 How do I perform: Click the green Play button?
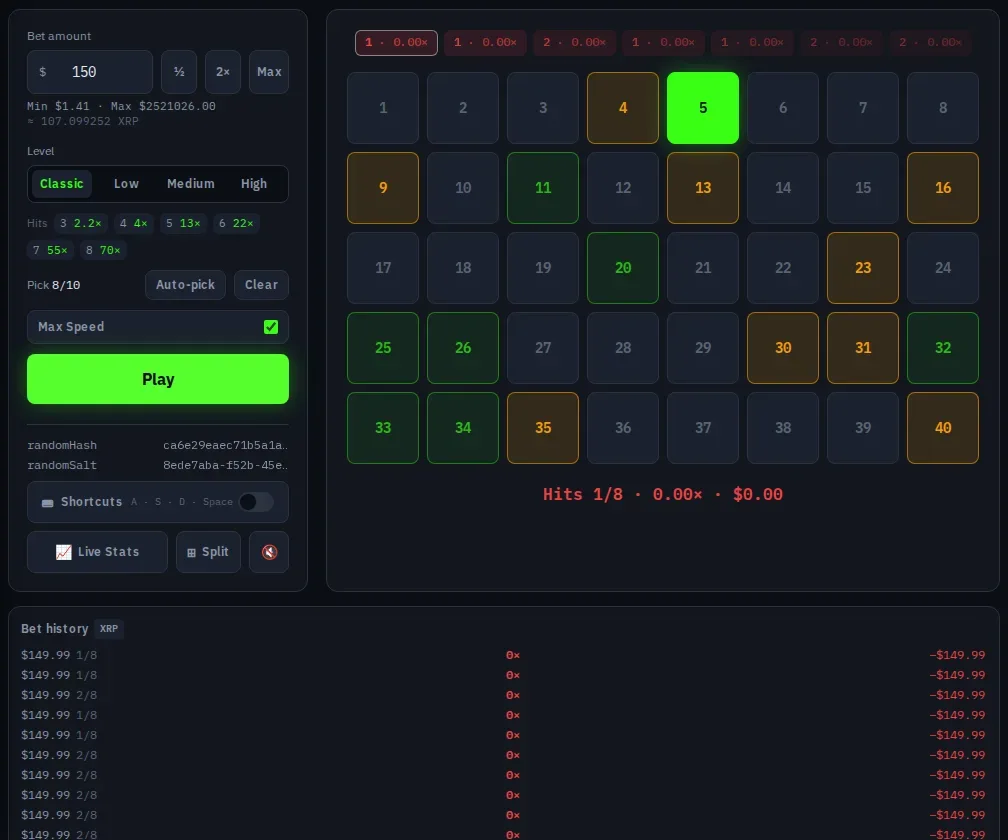click(x=158, y=379)
